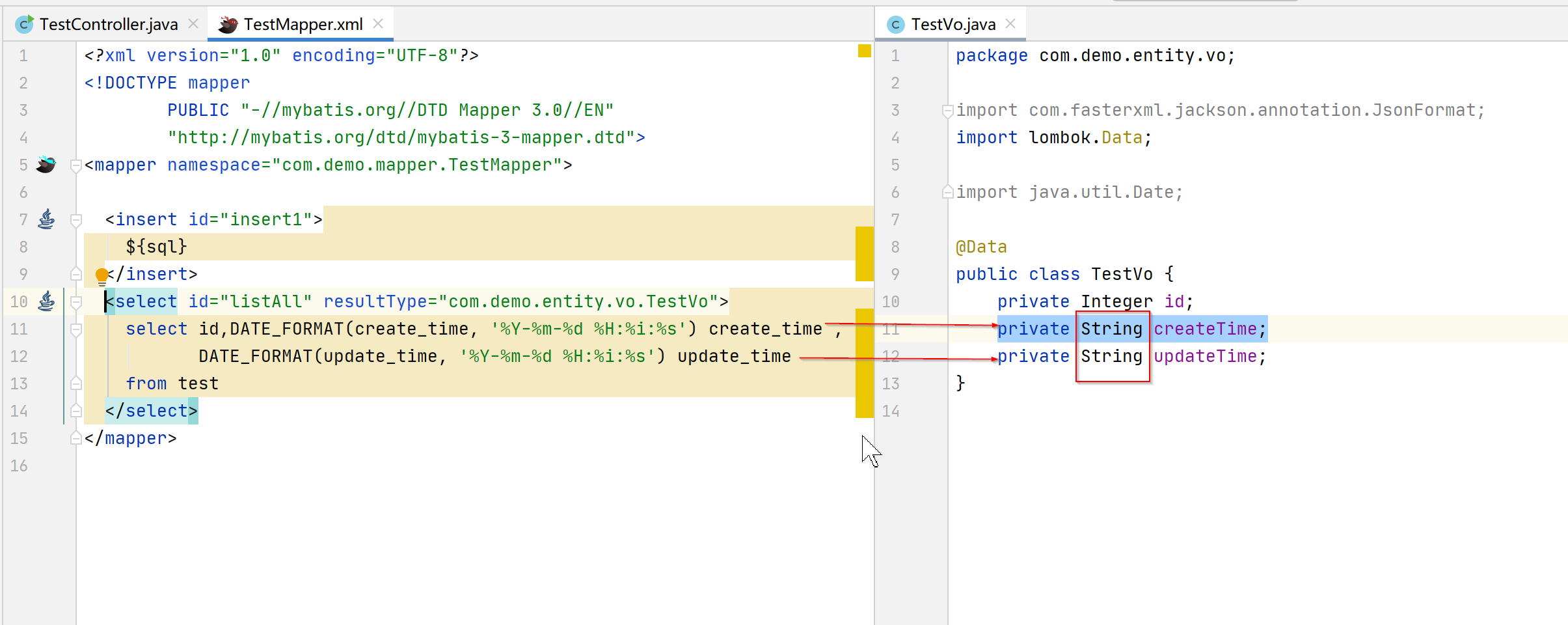
Task: Click the TestVo.java tab class icon
Action: coord(896,25)
